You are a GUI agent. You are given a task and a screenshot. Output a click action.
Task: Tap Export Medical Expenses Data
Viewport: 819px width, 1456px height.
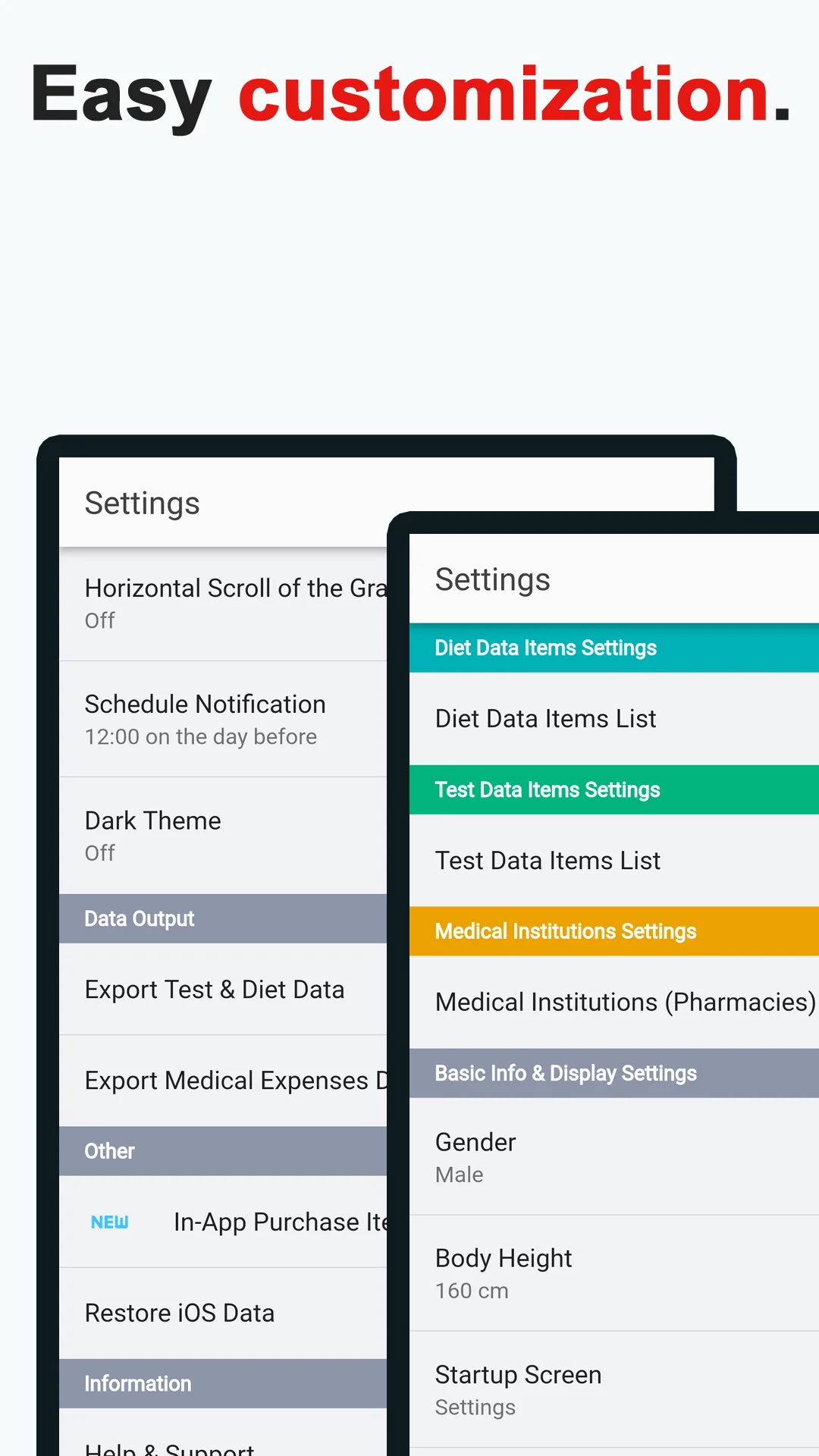pos(223,1081)
